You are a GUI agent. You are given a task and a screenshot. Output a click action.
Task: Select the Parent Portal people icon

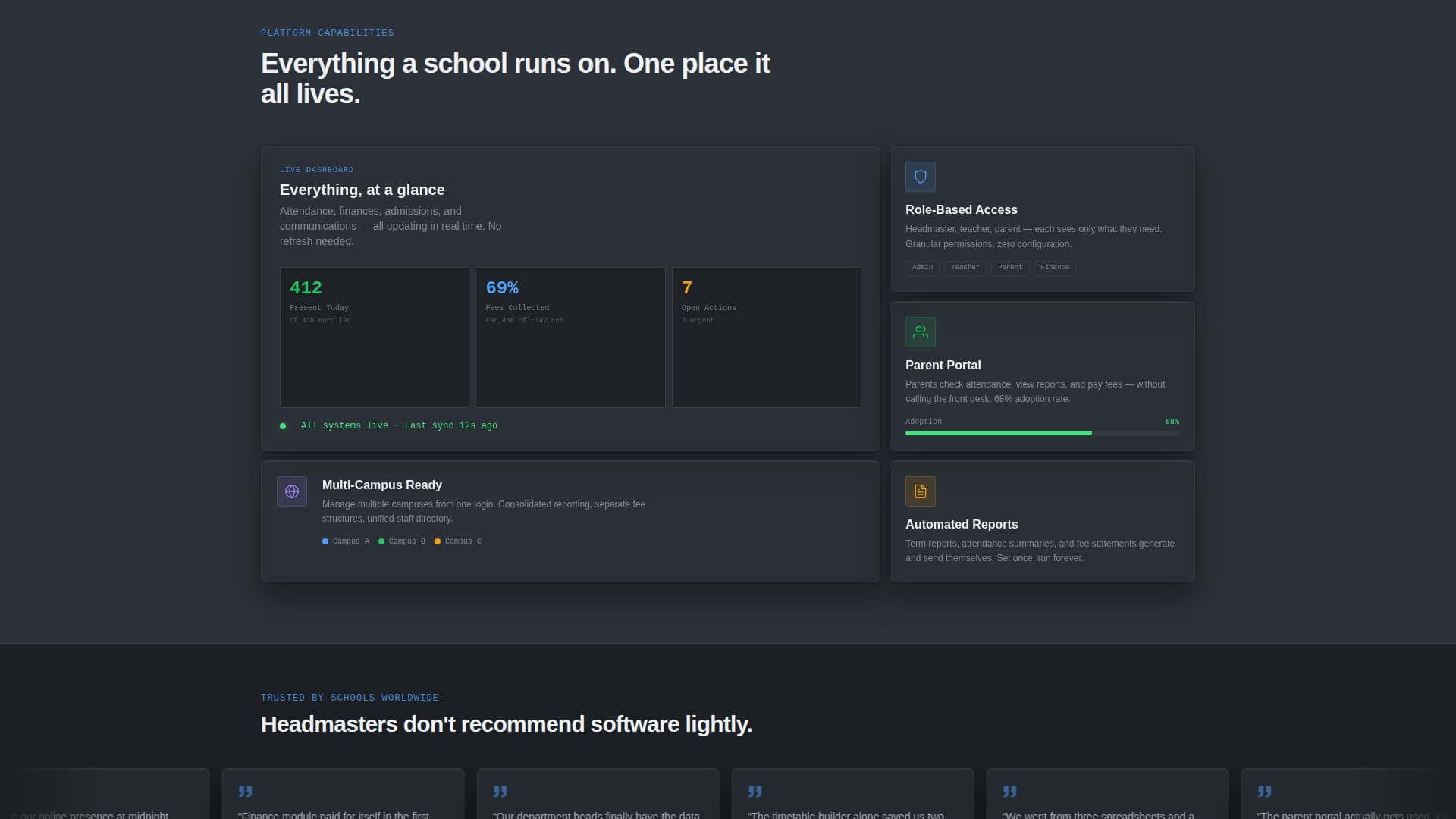point(920,331)
